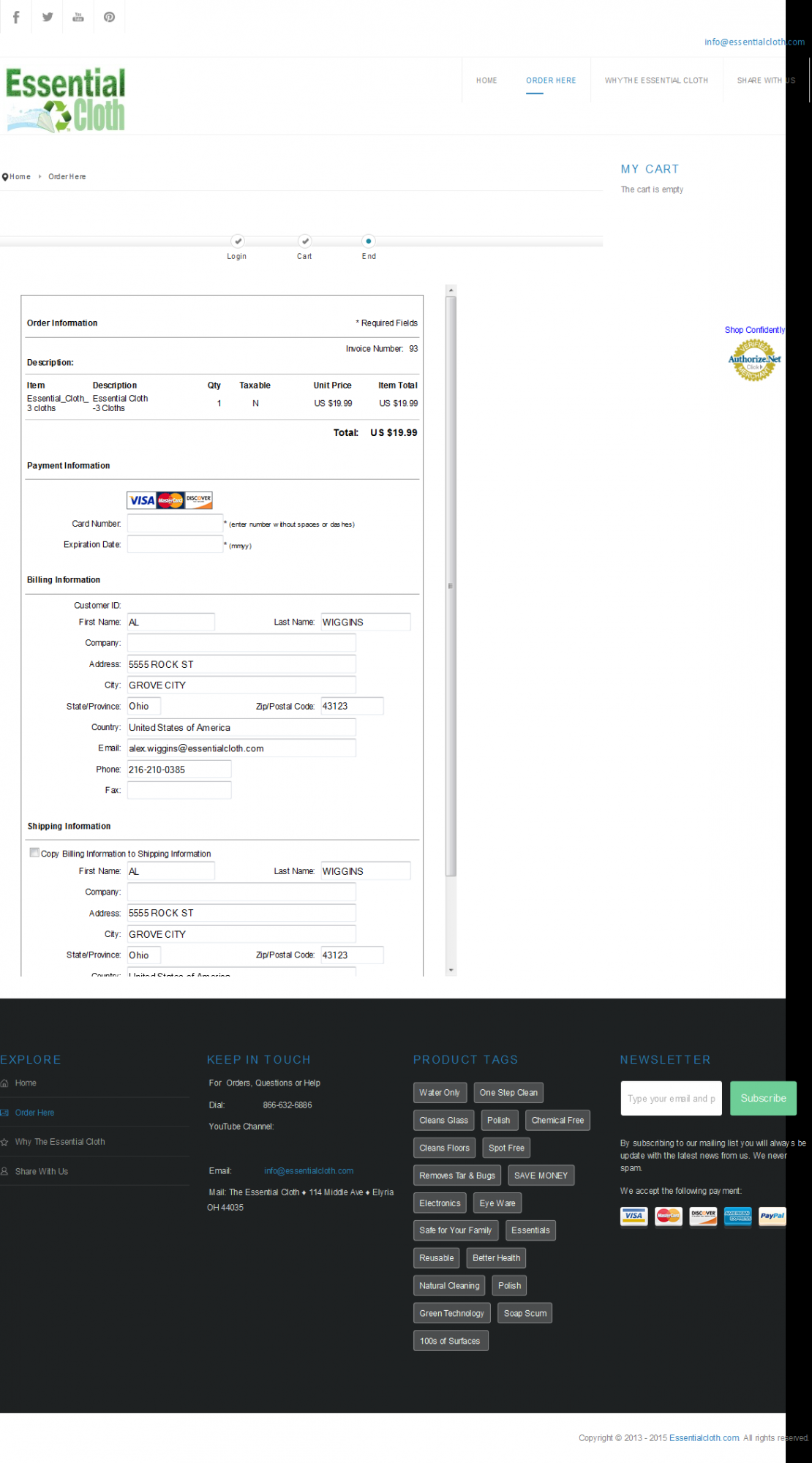
Task: Focus the Expiration Date field
Action: pyautogui.click(x=175, y=544)
